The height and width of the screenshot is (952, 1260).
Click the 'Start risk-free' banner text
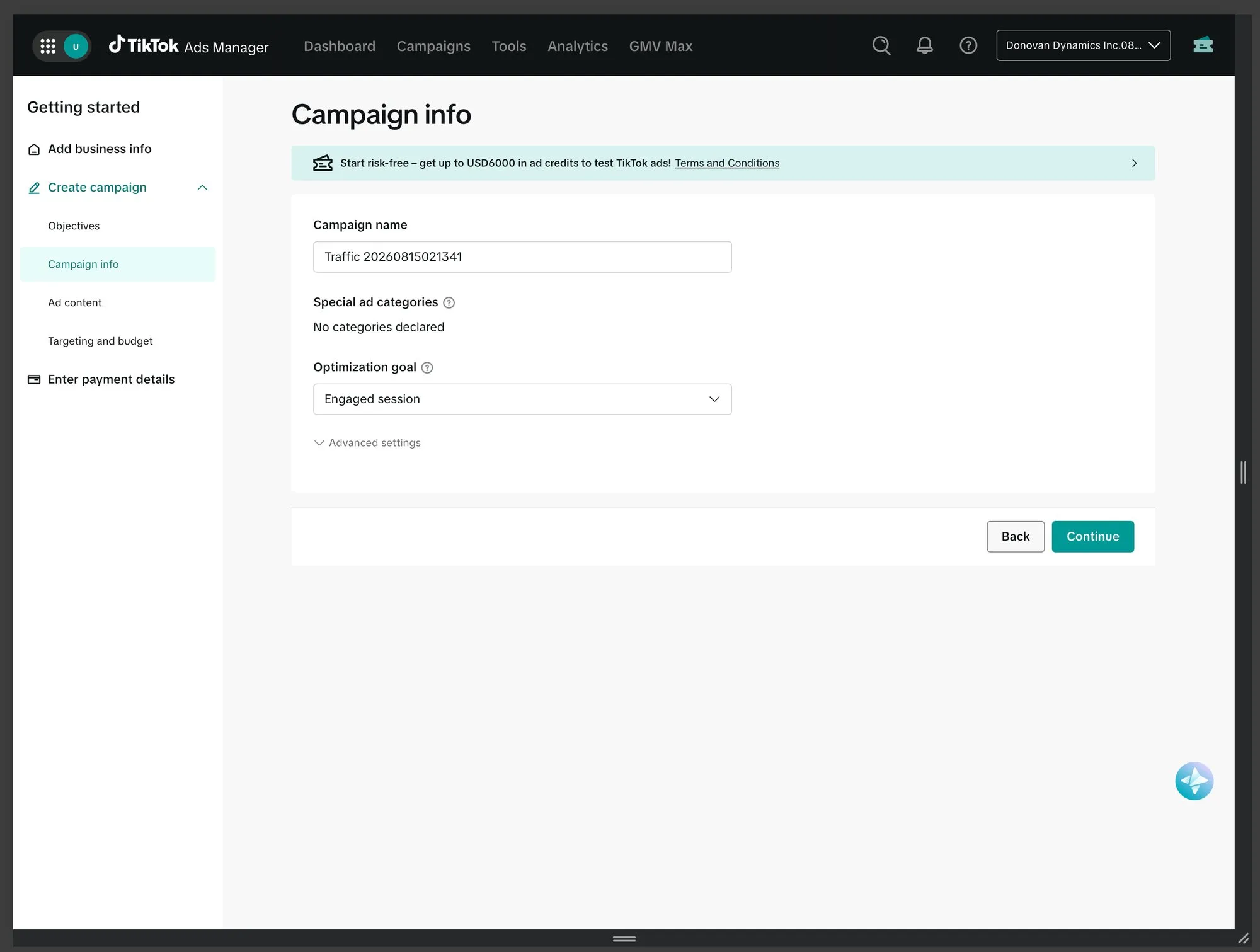pos(505,163)
